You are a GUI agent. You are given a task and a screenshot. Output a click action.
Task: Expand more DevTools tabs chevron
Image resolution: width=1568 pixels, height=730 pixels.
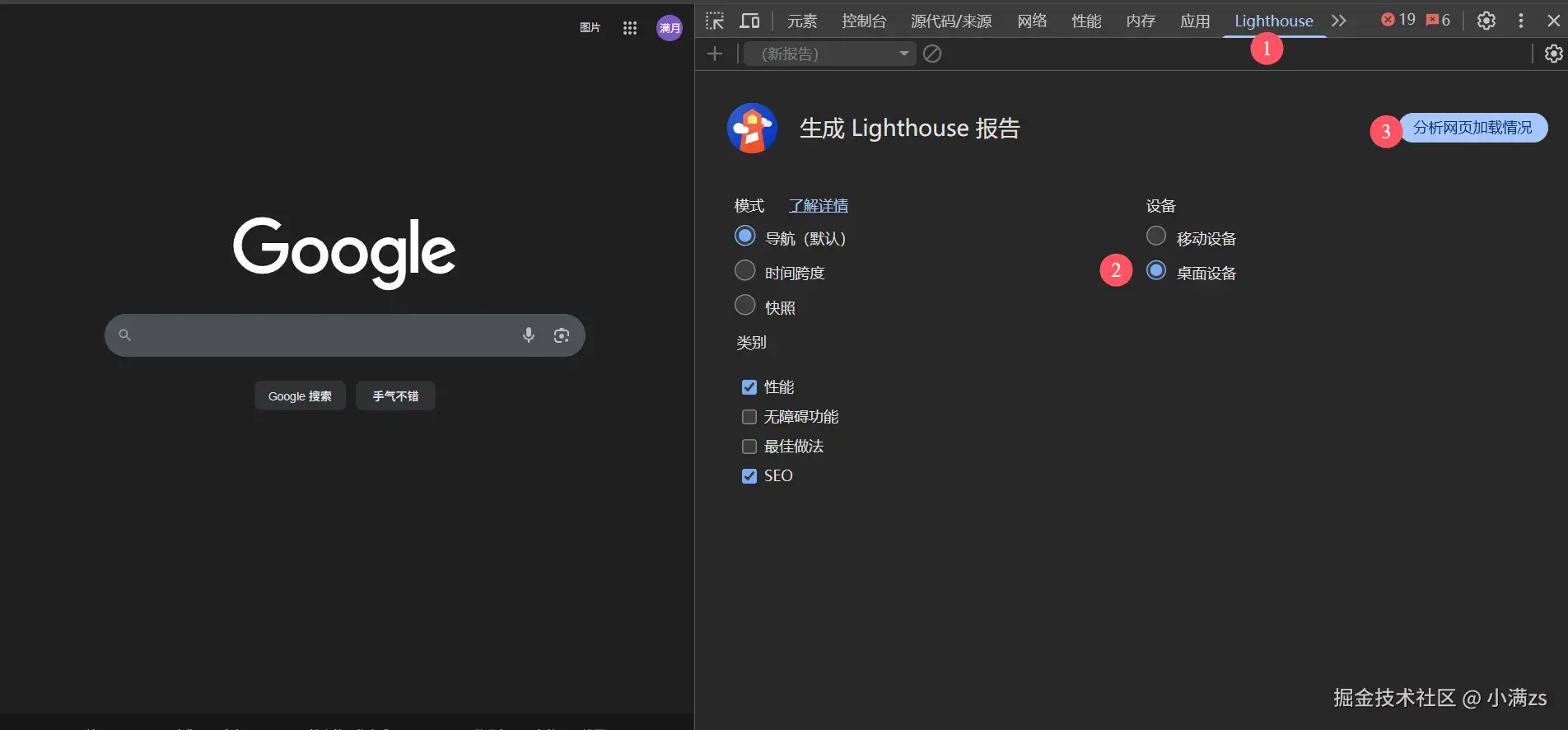point(1339,21)
